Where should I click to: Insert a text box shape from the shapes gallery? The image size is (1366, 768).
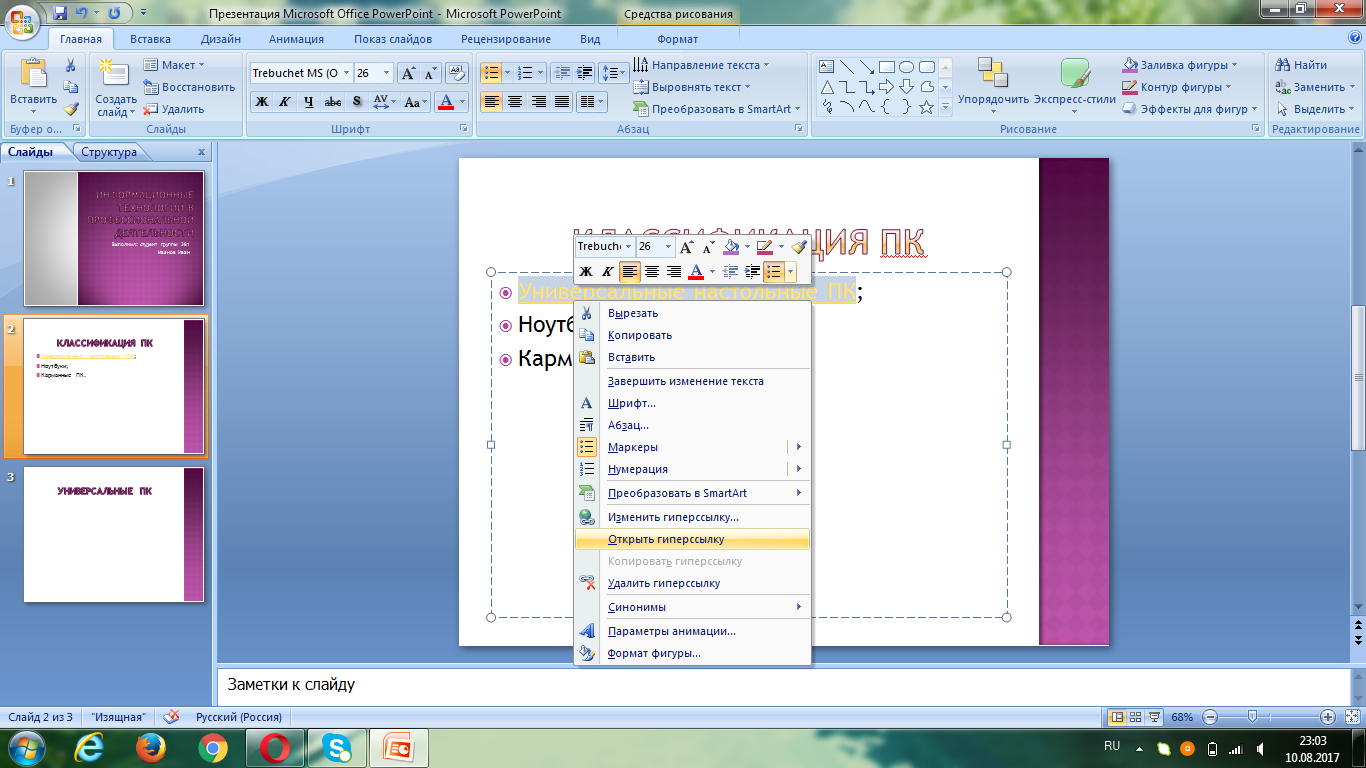[827, 67]
